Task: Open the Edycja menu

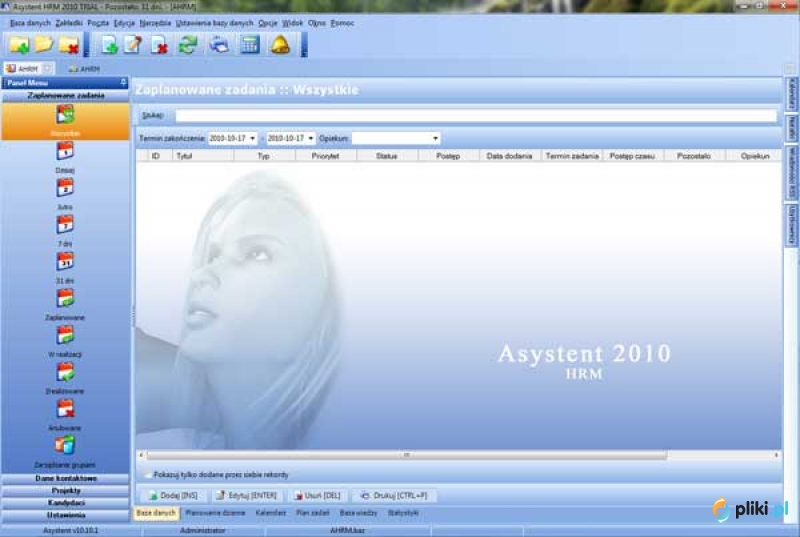Action: pos(124,23)
